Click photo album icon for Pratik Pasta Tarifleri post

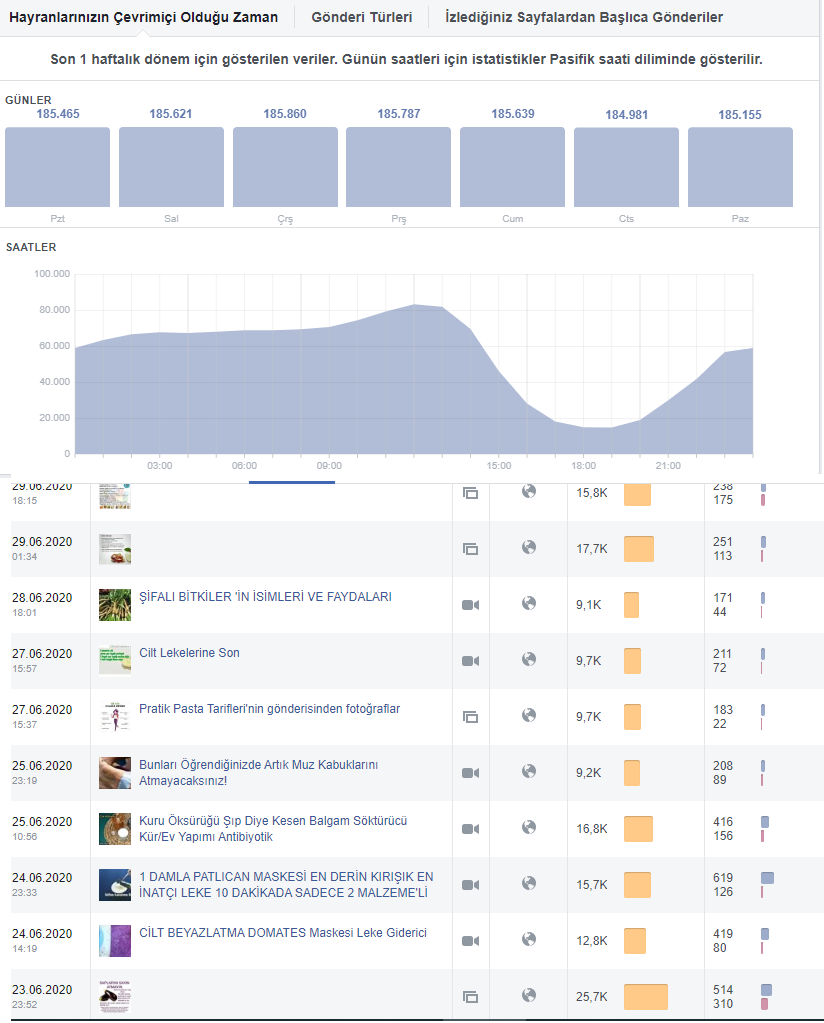470,716
